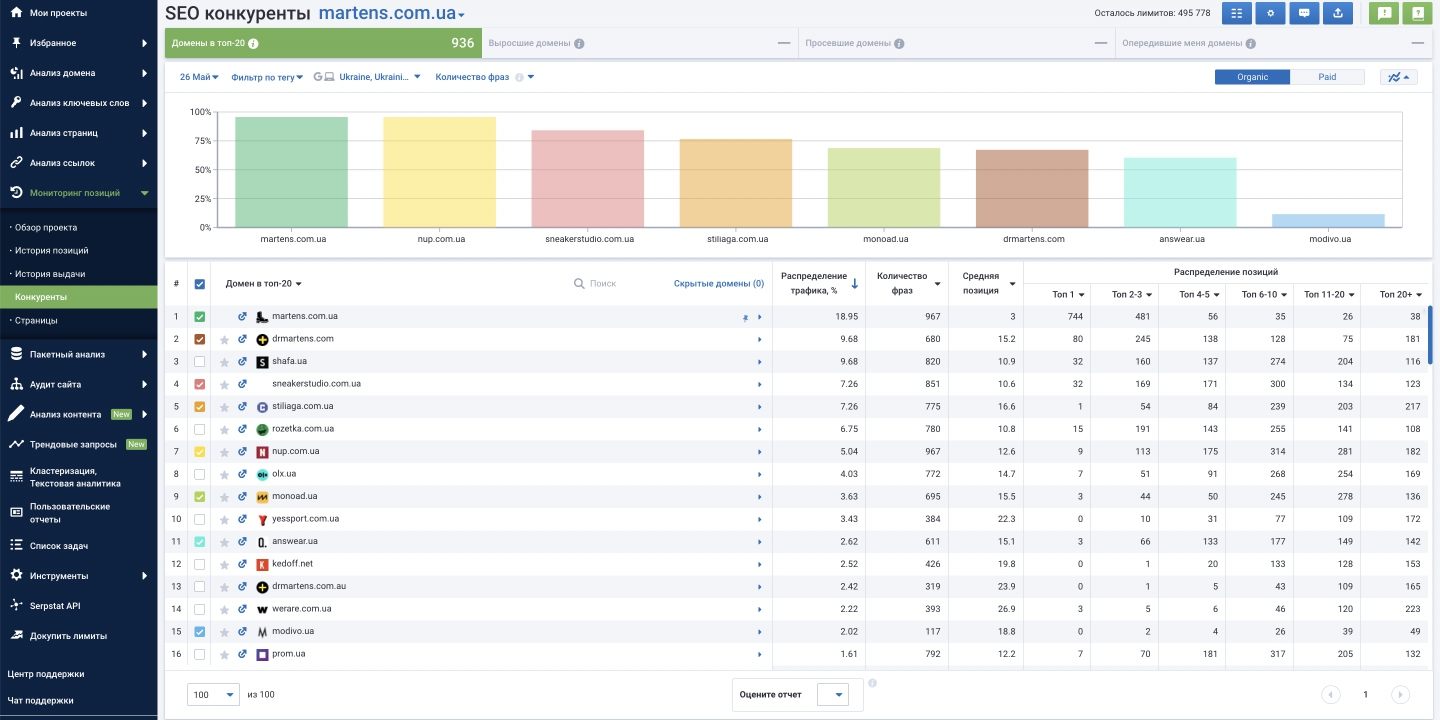The image size is (1440, 720).
Task: Open report settings gear button
Action: [1271, 13]
